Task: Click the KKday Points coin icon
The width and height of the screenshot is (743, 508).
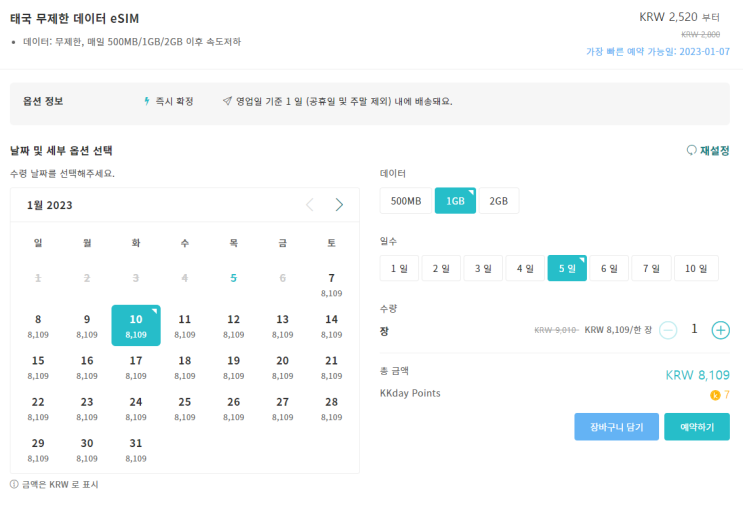Action: click(715, 395)
